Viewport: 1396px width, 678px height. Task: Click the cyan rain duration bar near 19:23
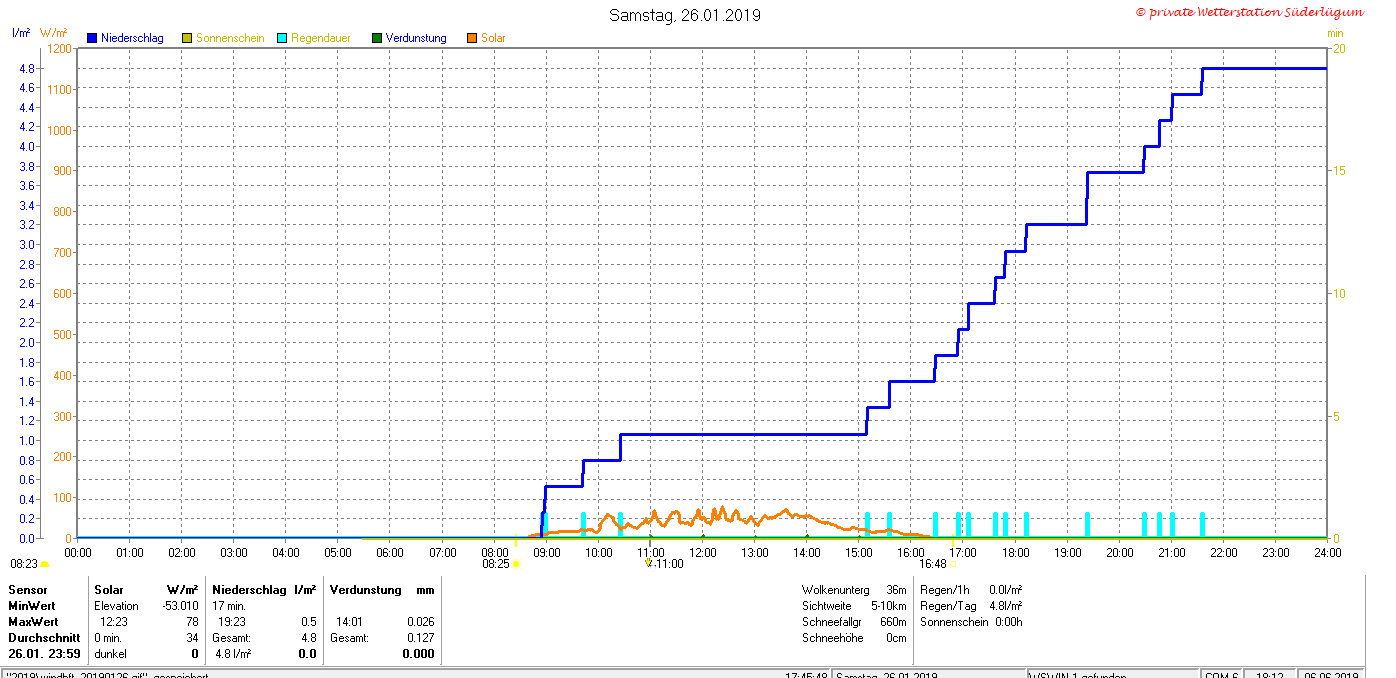(x=1087, y=525)
